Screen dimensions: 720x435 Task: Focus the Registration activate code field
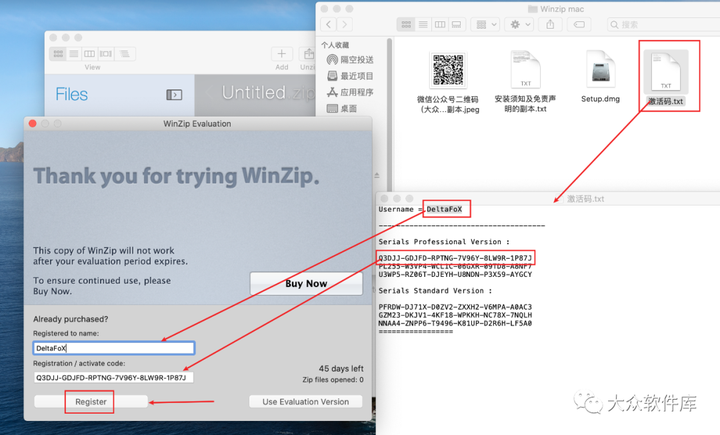click(x=113, y=378)
